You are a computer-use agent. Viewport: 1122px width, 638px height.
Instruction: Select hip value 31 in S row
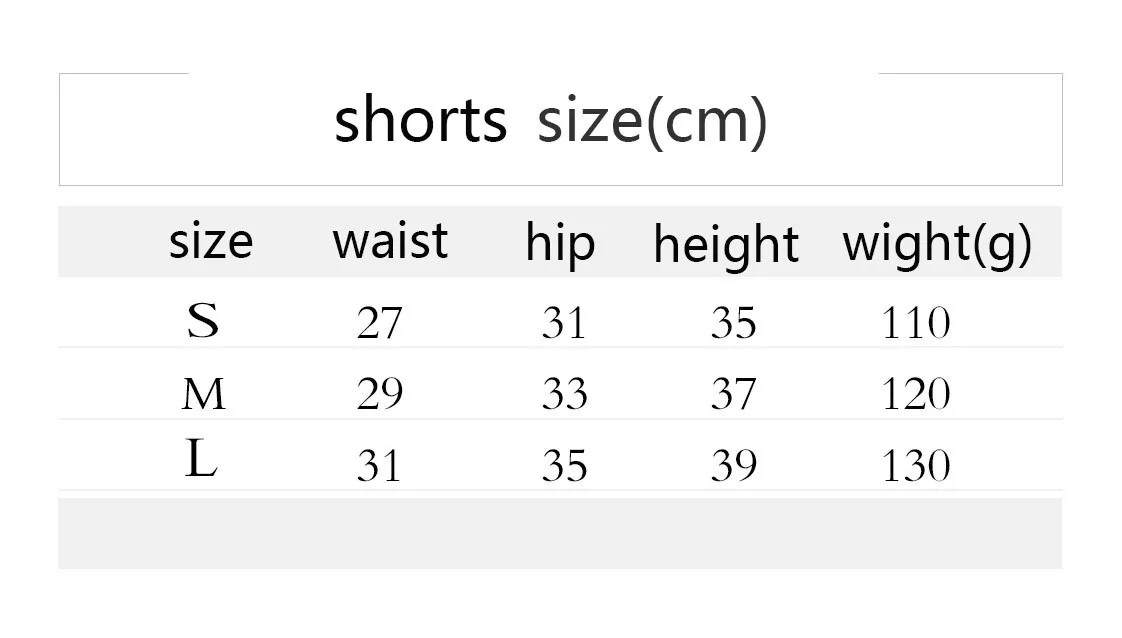[x=564, y=323]
